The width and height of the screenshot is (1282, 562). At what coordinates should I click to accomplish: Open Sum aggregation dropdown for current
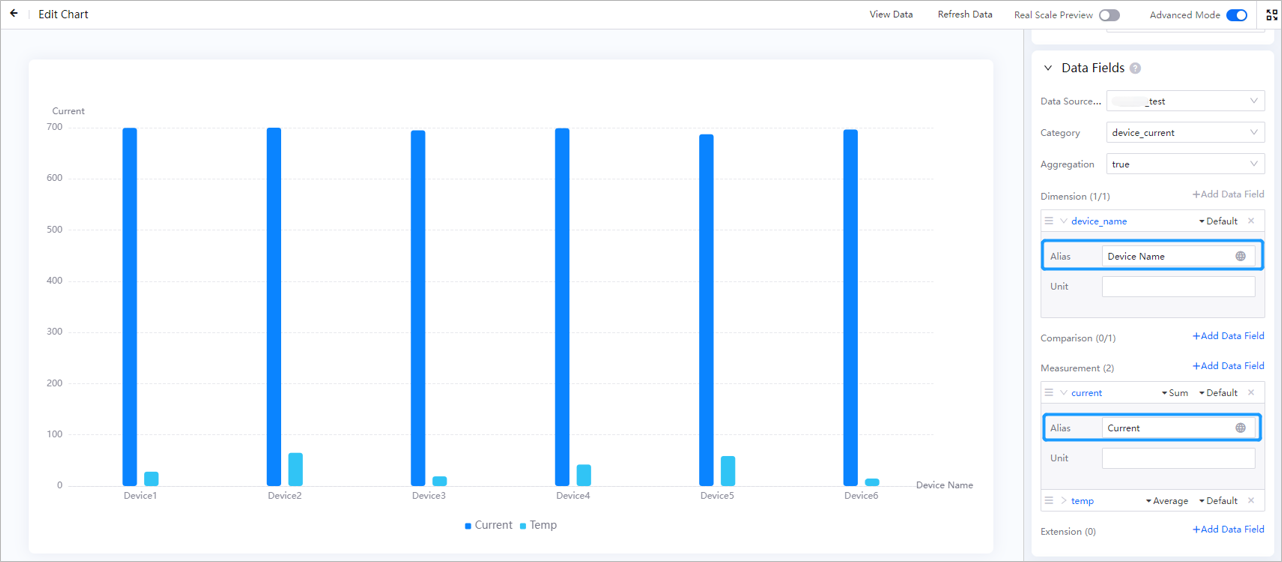click(1175, 393)
